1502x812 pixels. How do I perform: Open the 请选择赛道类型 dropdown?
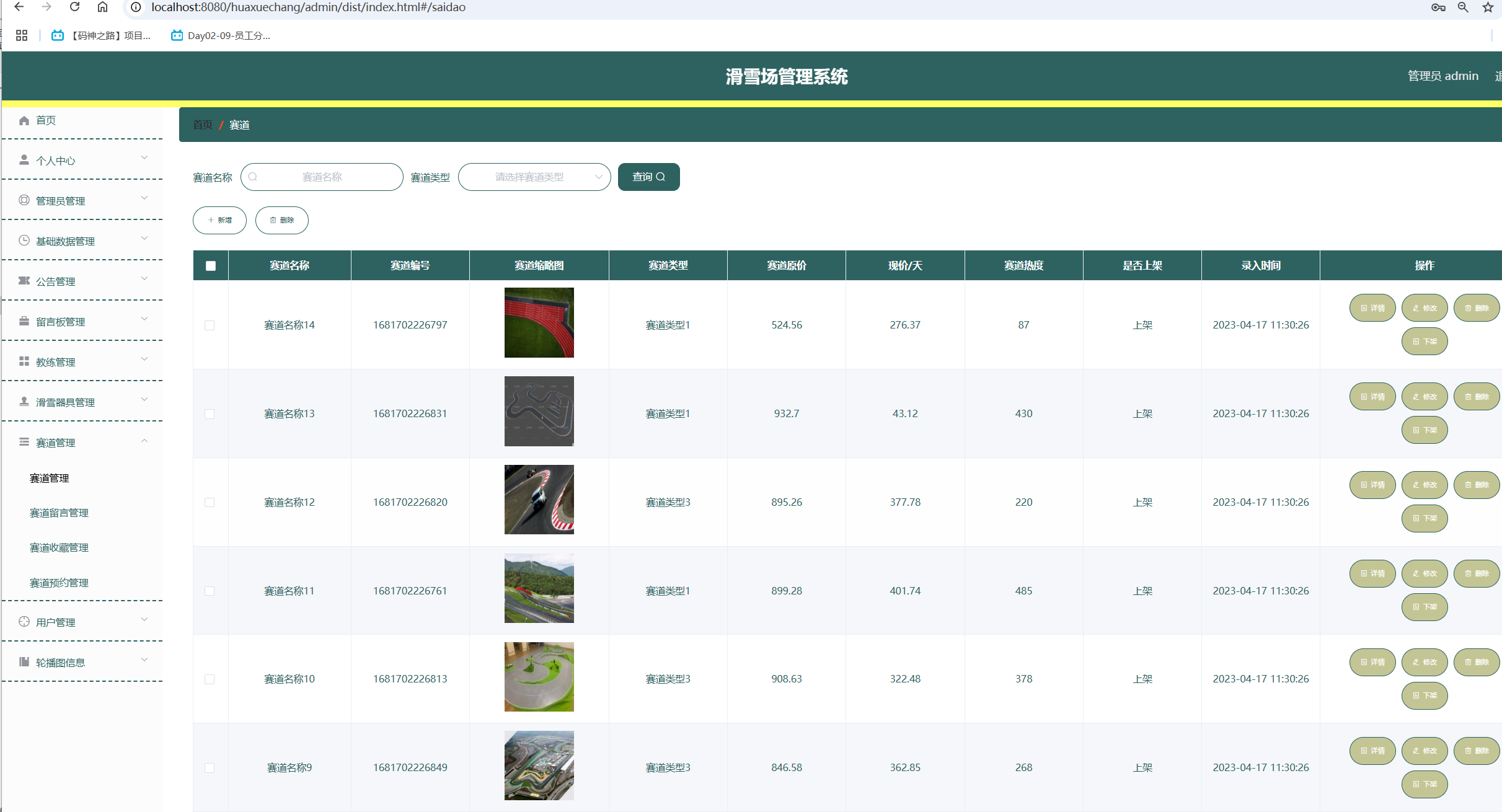point(534,177)
